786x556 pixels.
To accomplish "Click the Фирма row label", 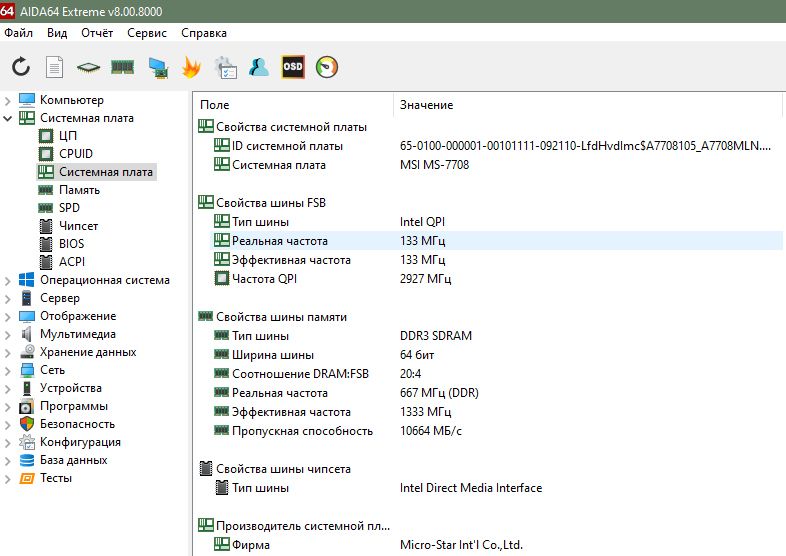I will [251, 545].
